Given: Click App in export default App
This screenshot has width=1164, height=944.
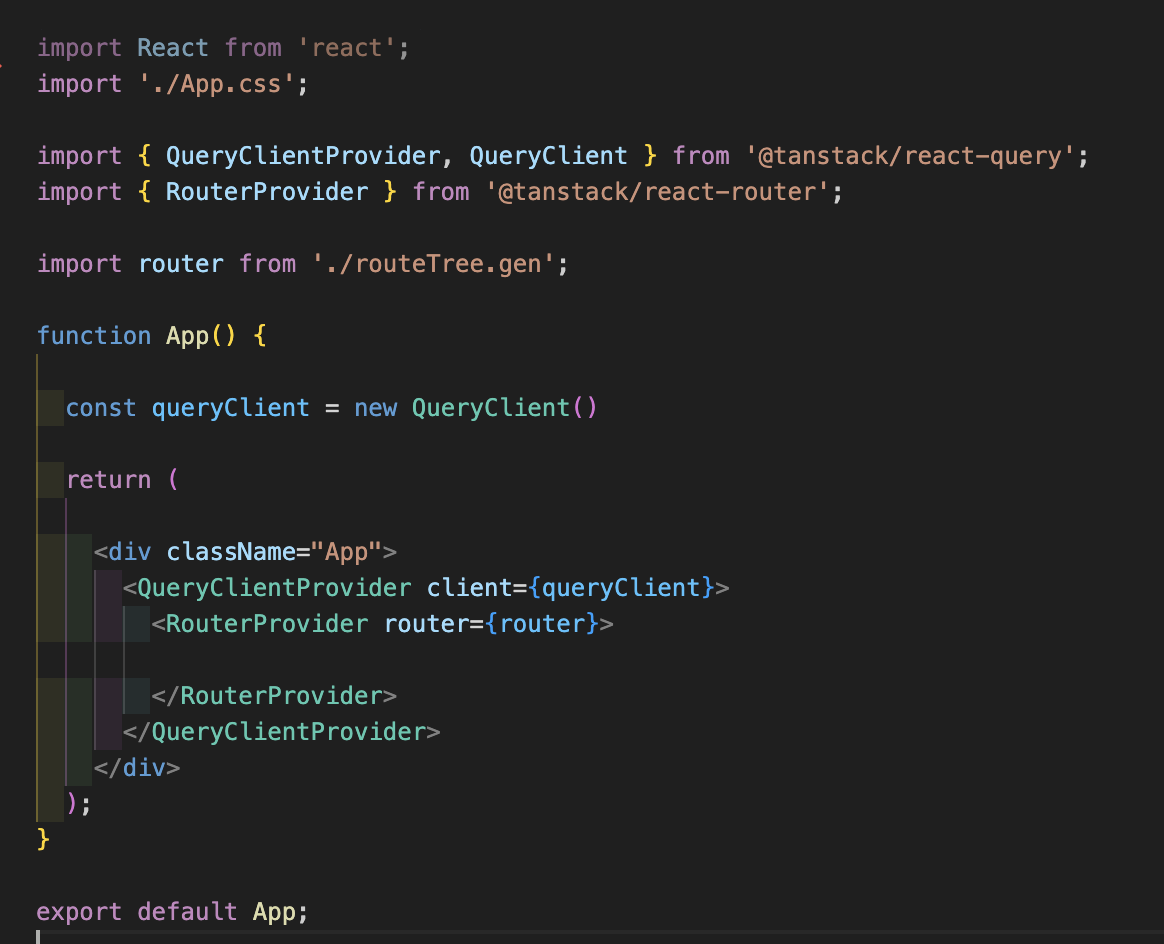Looking at the screenshot, I should click(x=274, y=912).
